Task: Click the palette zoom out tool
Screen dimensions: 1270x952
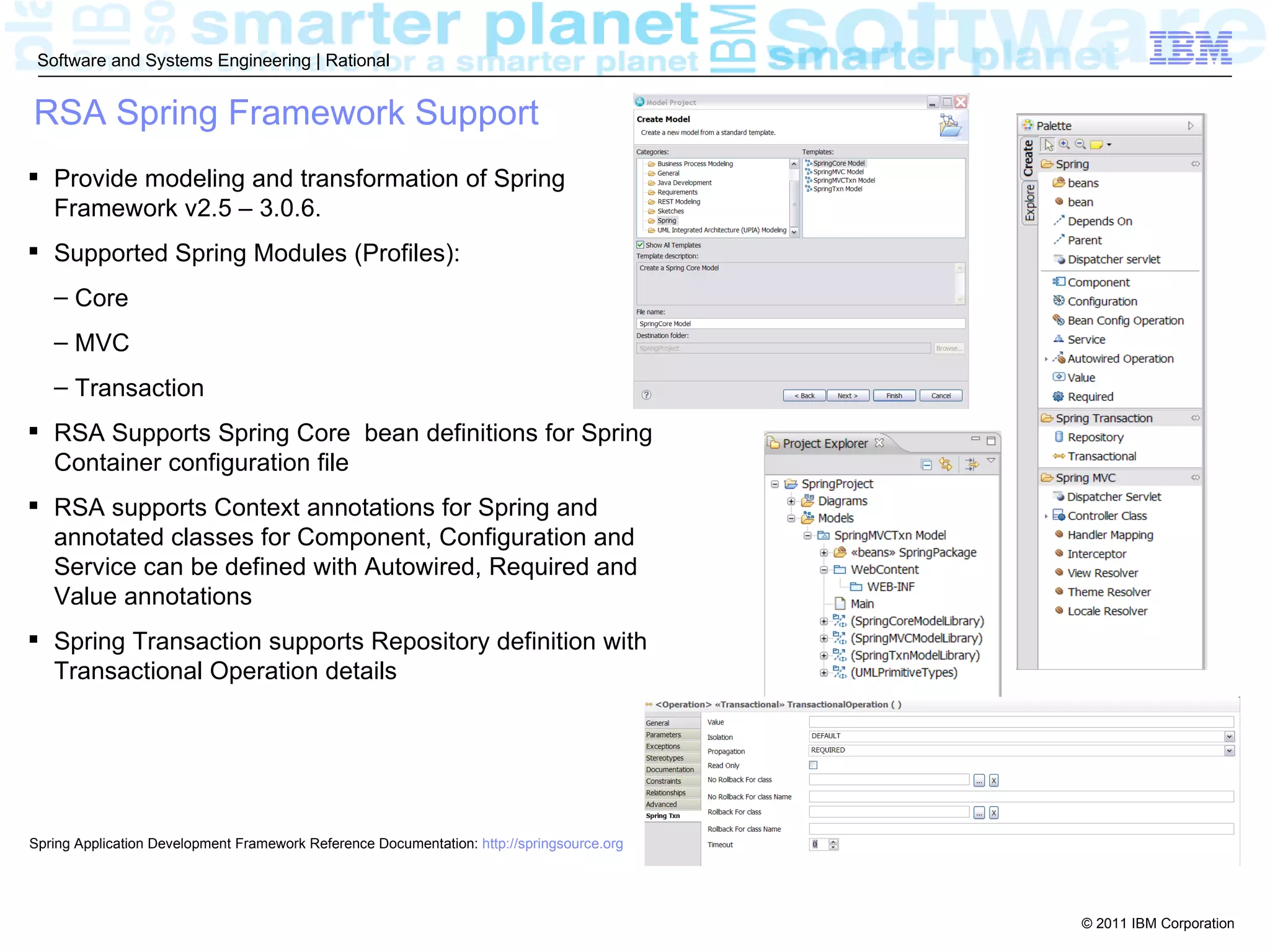Action: click(1080, 144)
